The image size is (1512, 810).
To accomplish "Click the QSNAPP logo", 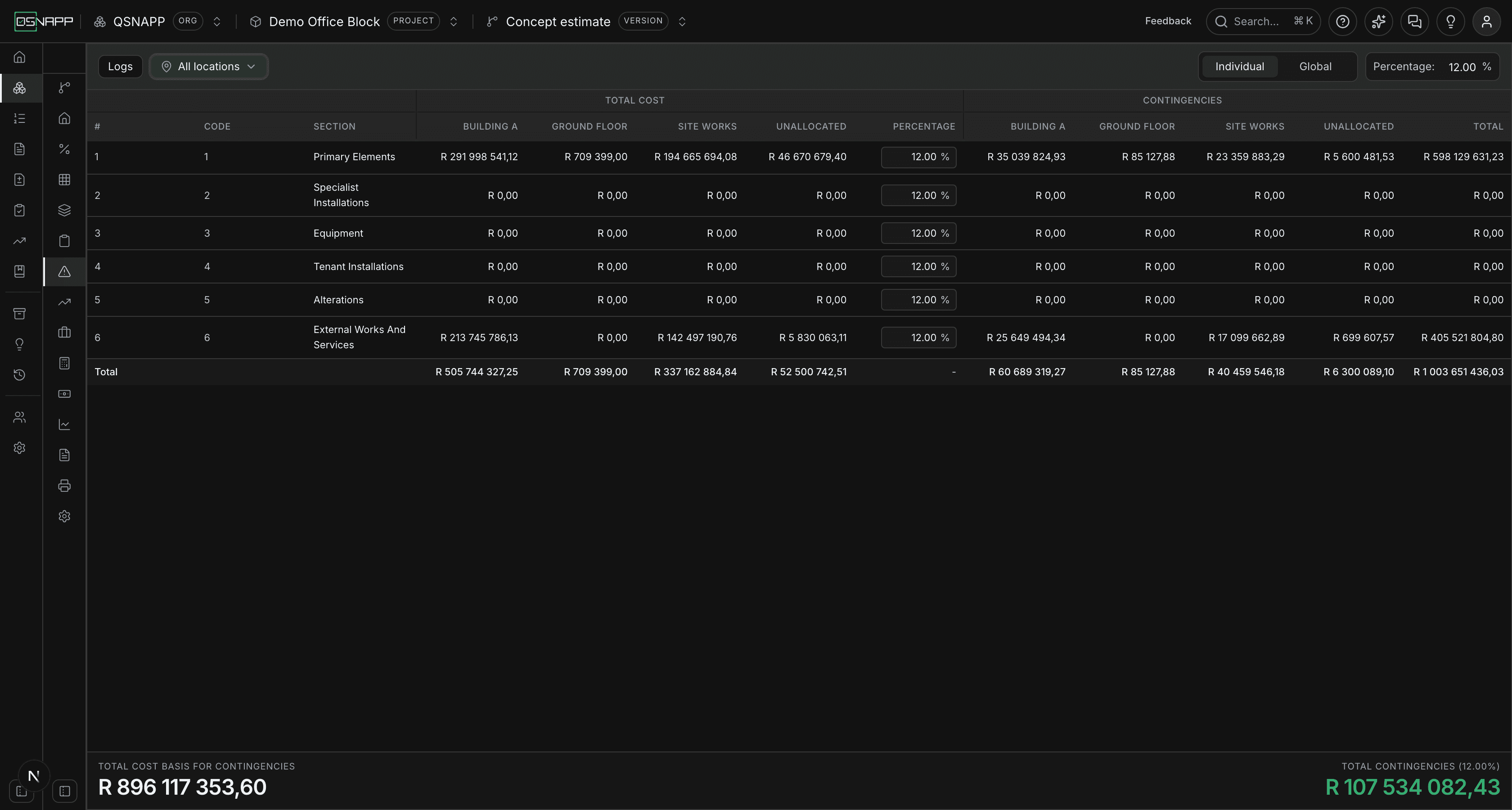I will [x=44, y=22].
